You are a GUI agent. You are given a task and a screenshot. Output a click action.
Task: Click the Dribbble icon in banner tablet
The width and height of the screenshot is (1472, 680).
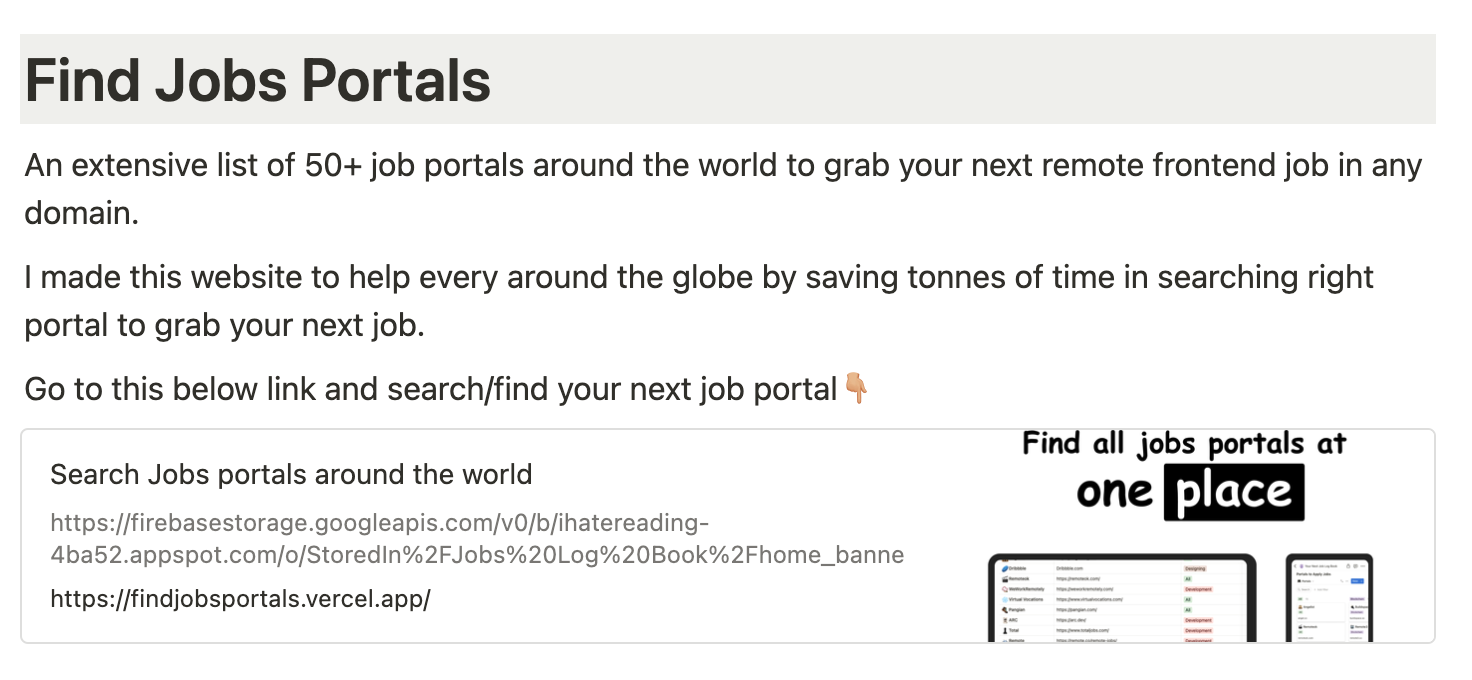1007,568
